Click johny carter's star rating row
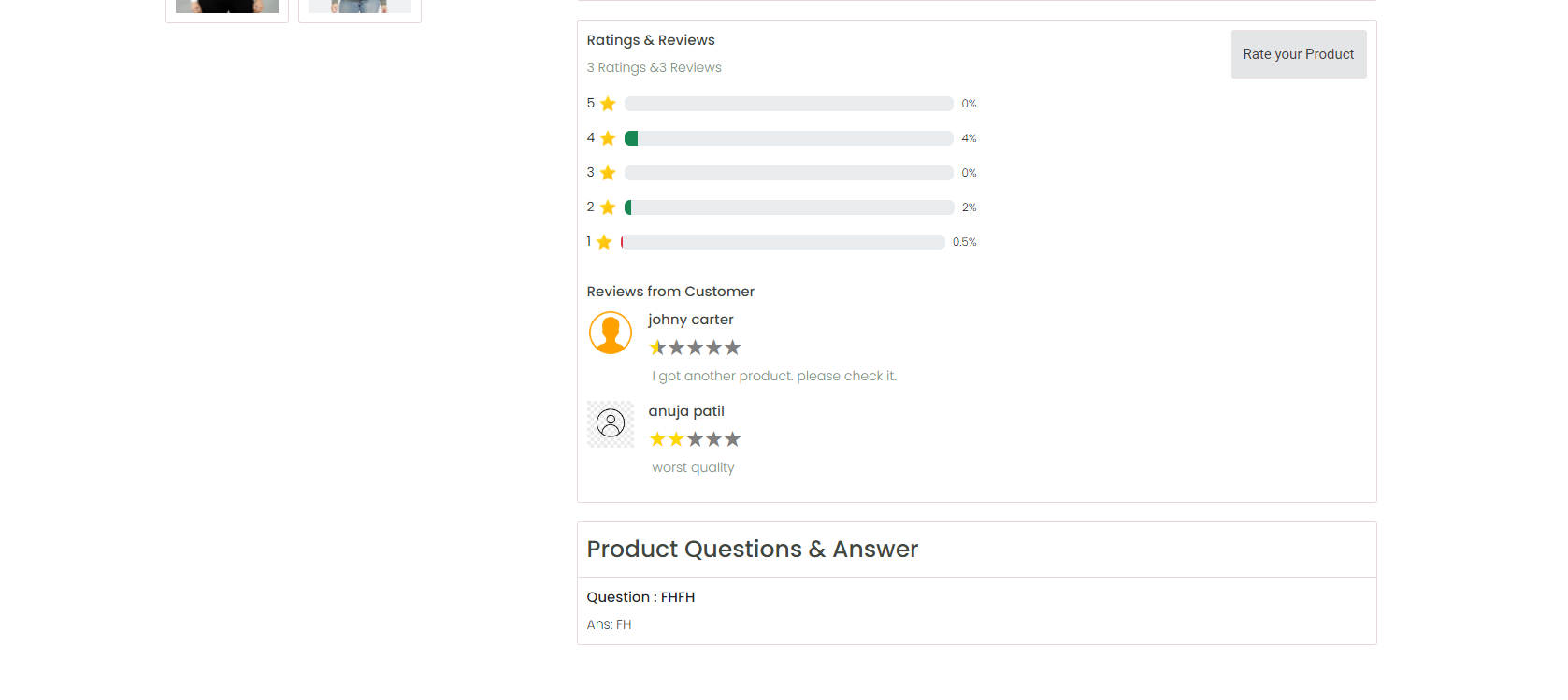This screenshot has height=700, width=1568. (x=695, y=348)
